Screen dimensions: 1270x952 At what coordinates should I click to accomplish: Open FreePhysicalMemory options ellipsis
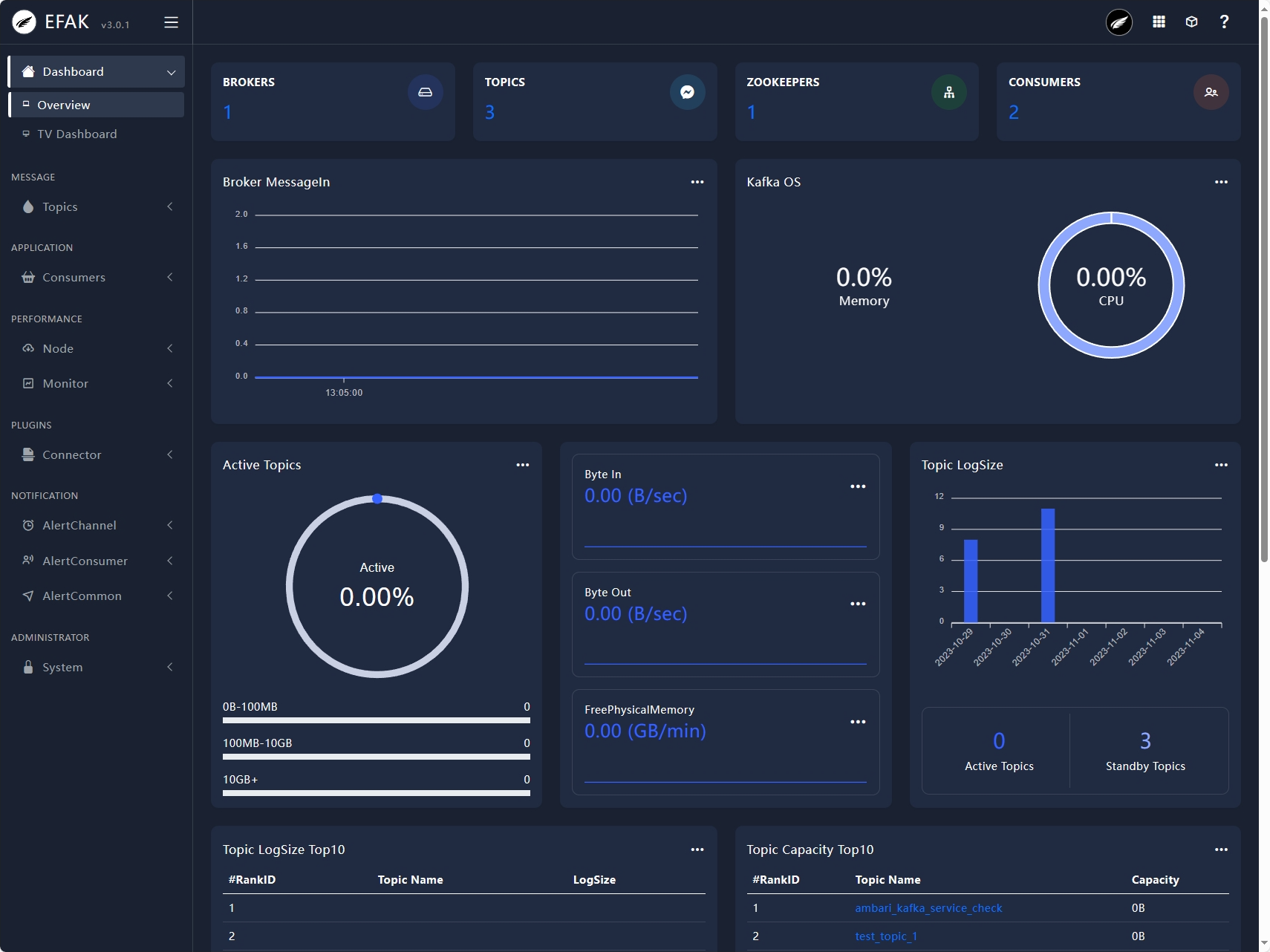point(858,722)
